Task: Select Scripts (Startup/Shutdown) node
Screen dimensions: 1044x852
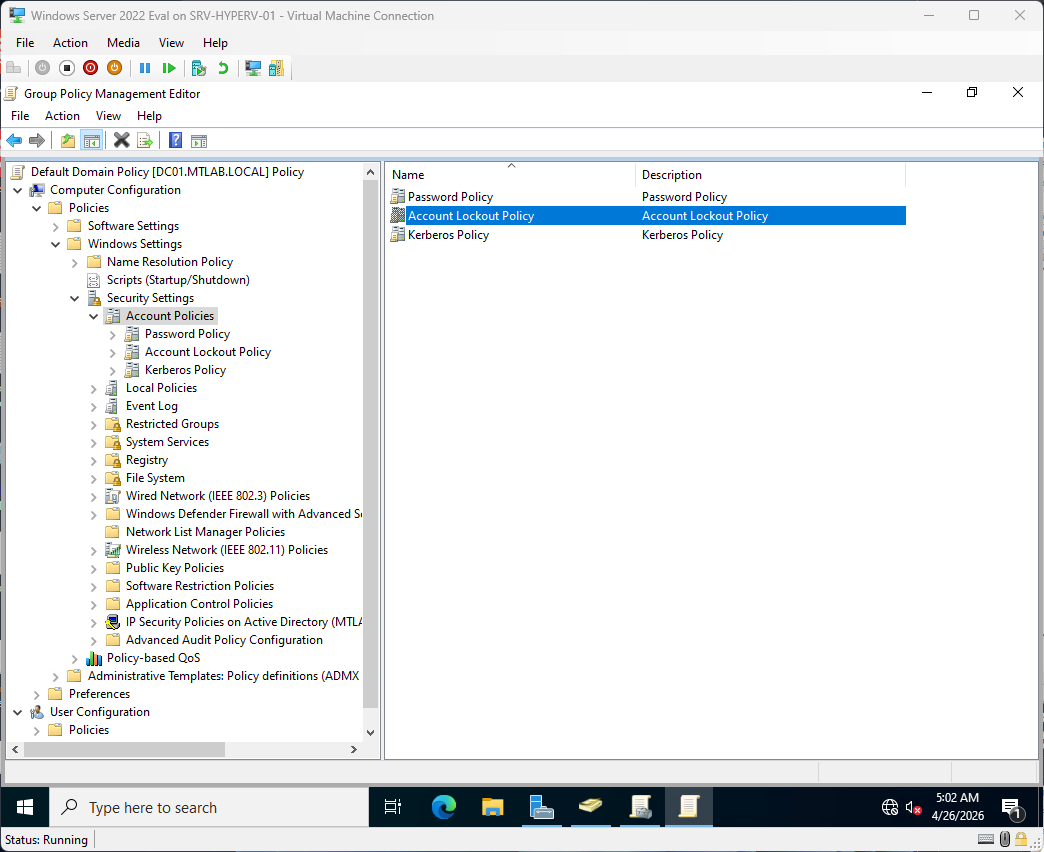Action: coord(178,280)
